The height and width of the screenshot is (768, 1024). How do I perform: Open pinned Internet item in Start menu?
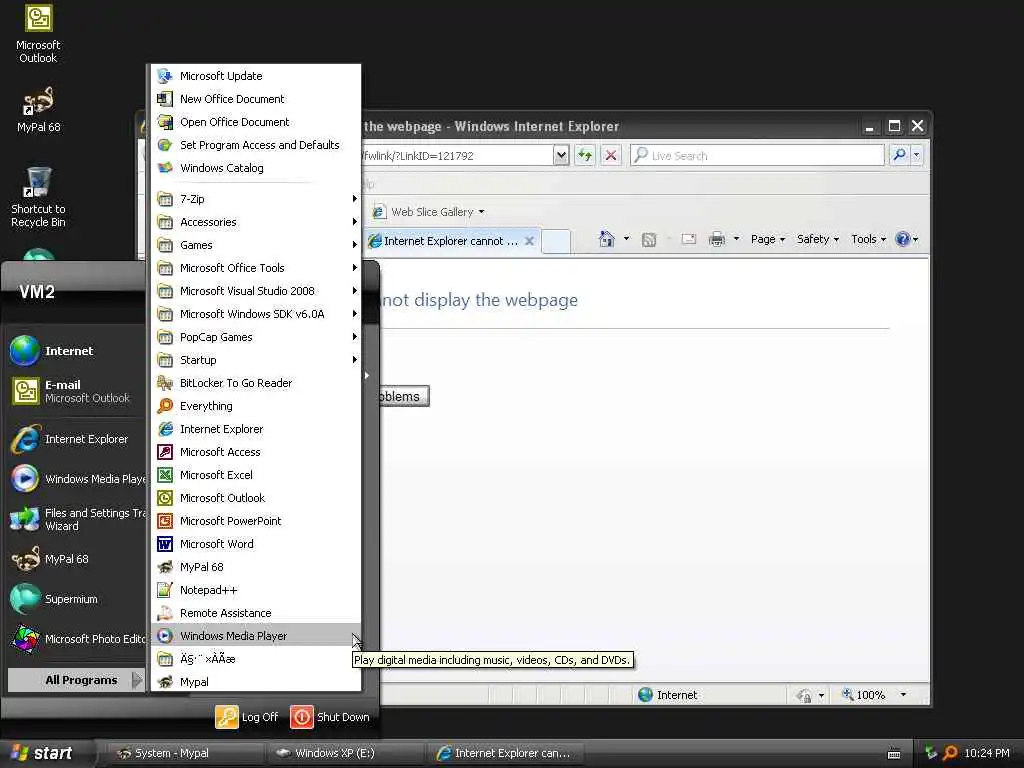coord(76,351)
